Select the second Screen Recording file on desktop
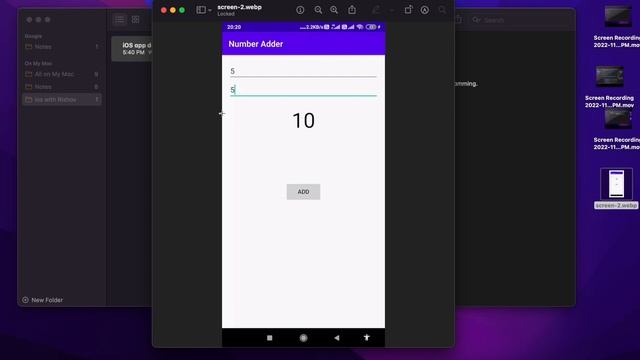The height and width of the screenshot is (360, 640). click(609, 87)
